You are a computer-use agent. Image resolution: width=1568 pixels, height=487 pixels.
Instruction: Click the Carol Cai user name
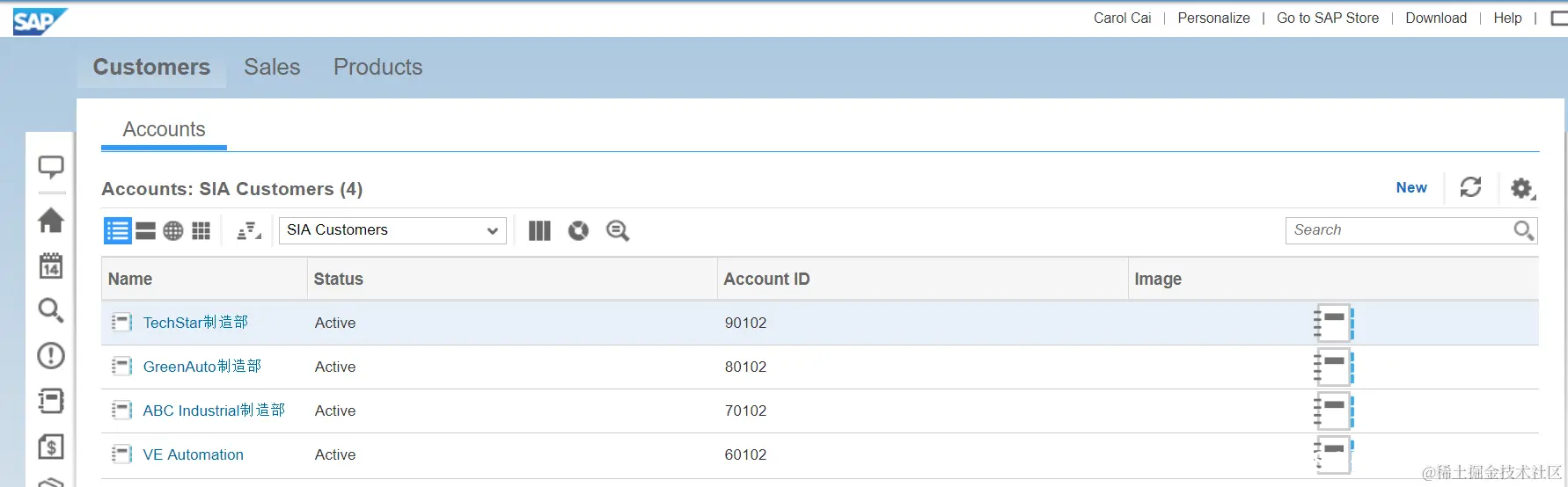coord(1122,18)
